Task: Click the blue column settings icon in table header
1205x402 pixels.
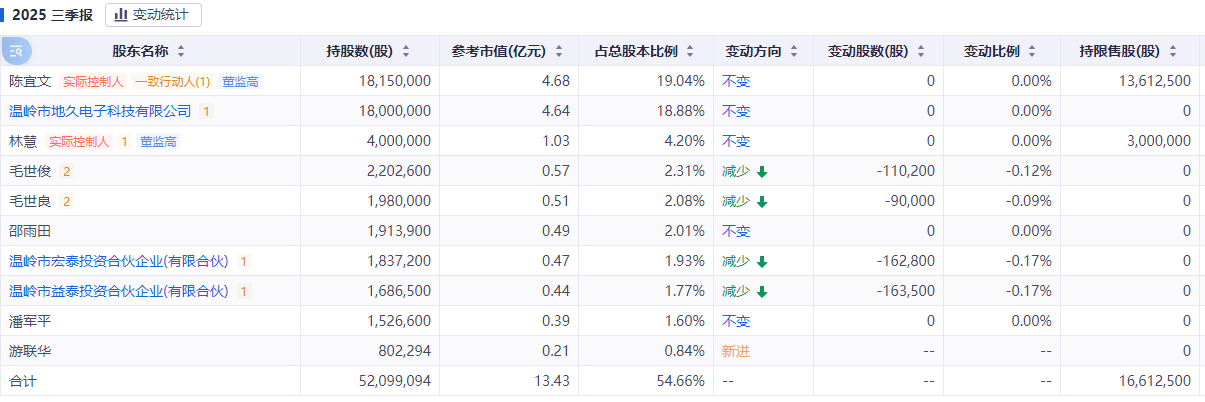Action: (17, 50)
